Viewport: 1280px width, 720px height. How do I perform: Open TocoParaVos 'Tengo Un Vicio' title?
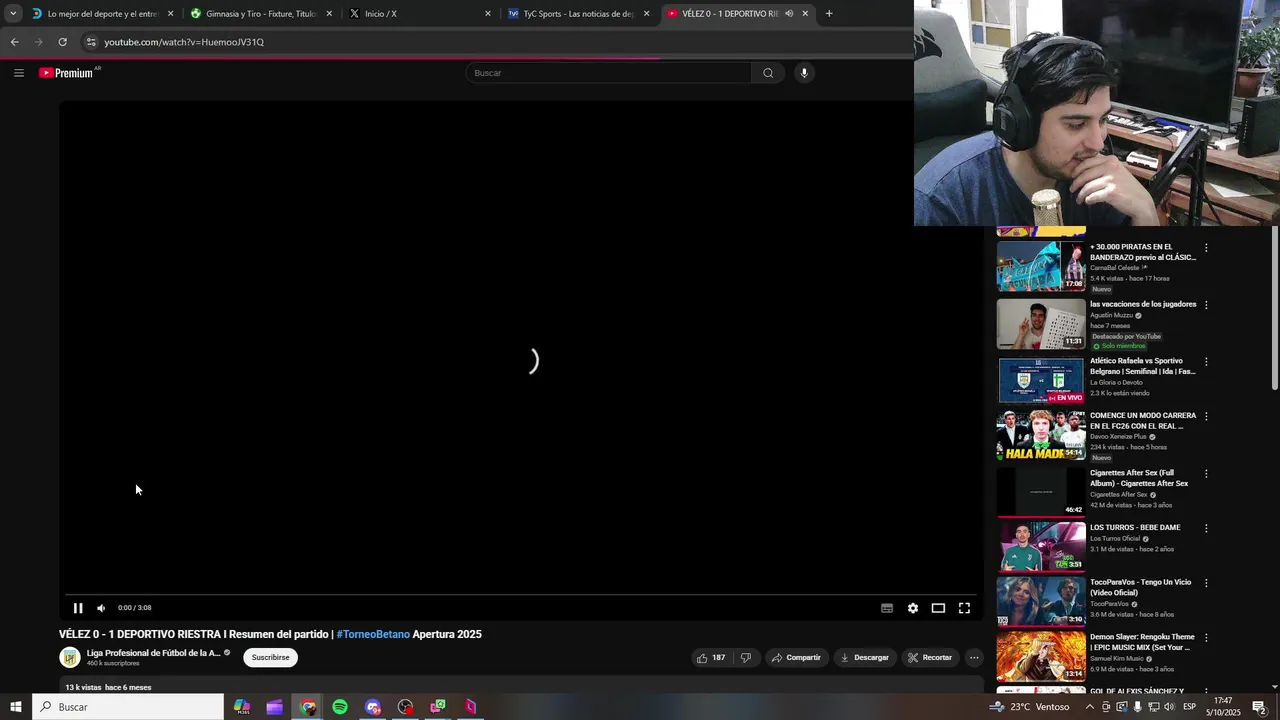(x=1140, y=587)
